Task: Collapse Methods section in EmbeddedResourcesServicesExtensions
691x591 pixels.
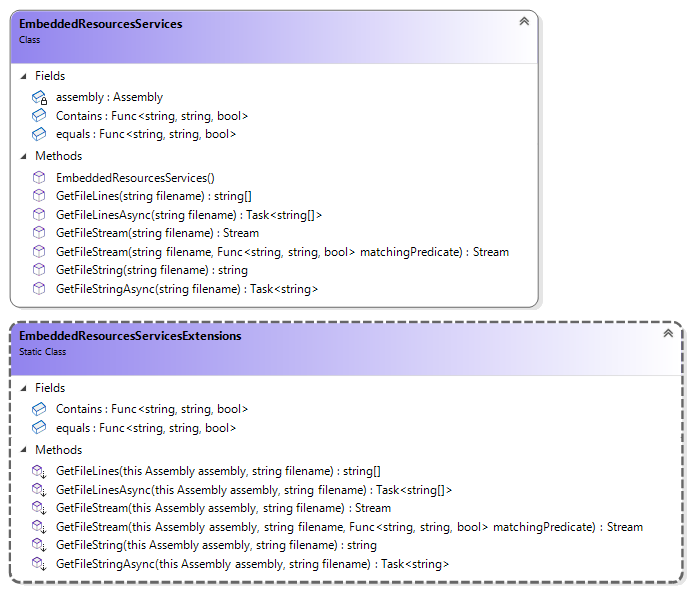Action: (23, 450)
